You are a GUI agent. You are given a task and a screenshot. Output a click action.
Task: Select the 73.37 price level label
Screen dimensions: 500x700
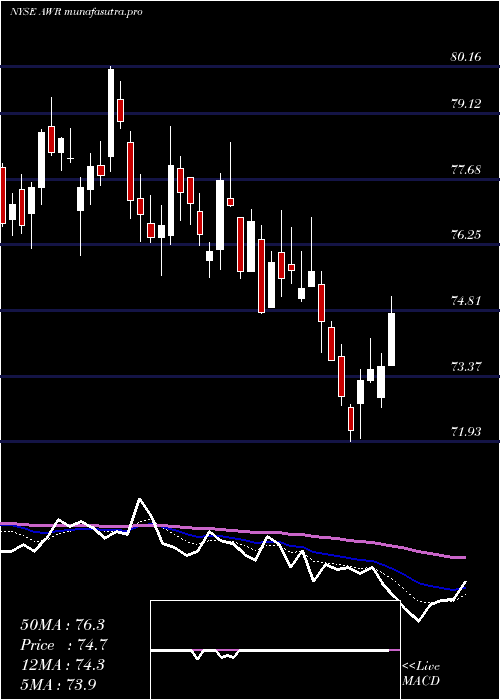[467, 367]
